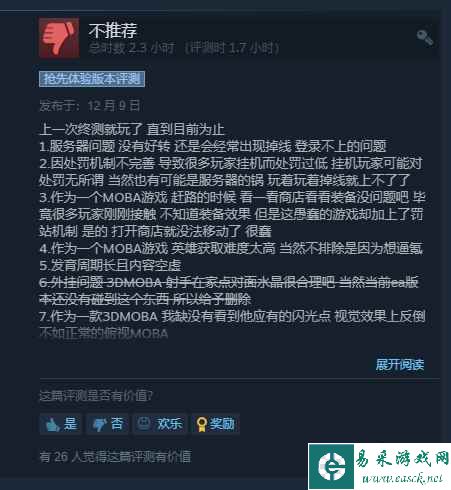
Task: Click the 不推荐 review title
Action: (x=113, y=30)
